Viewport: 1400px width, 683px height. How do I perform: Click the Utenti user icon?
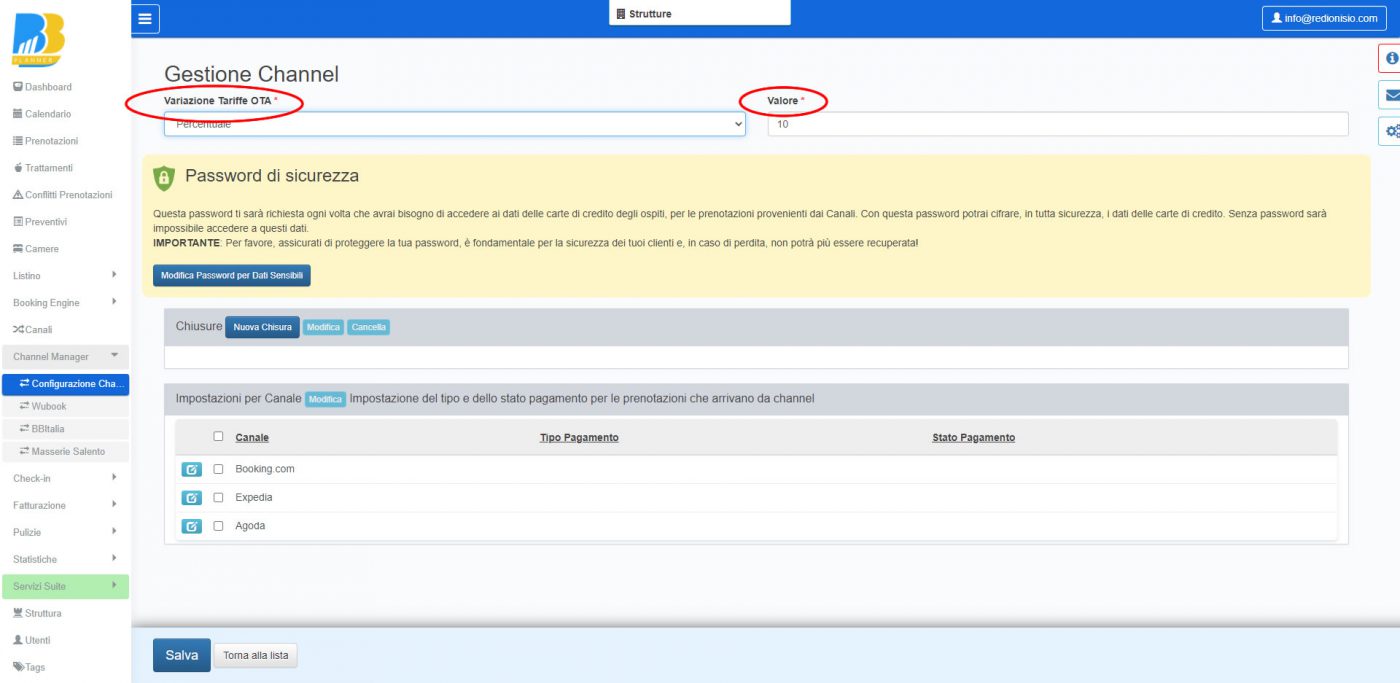tap(18, 640)
